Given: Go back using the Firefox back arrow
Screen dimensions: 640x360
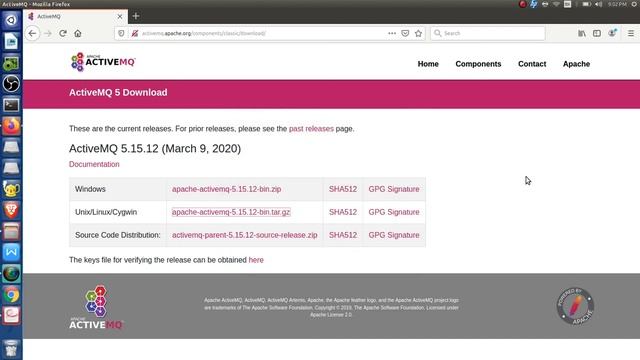Looking at the screenshot, I should click(x=32, y=33).
